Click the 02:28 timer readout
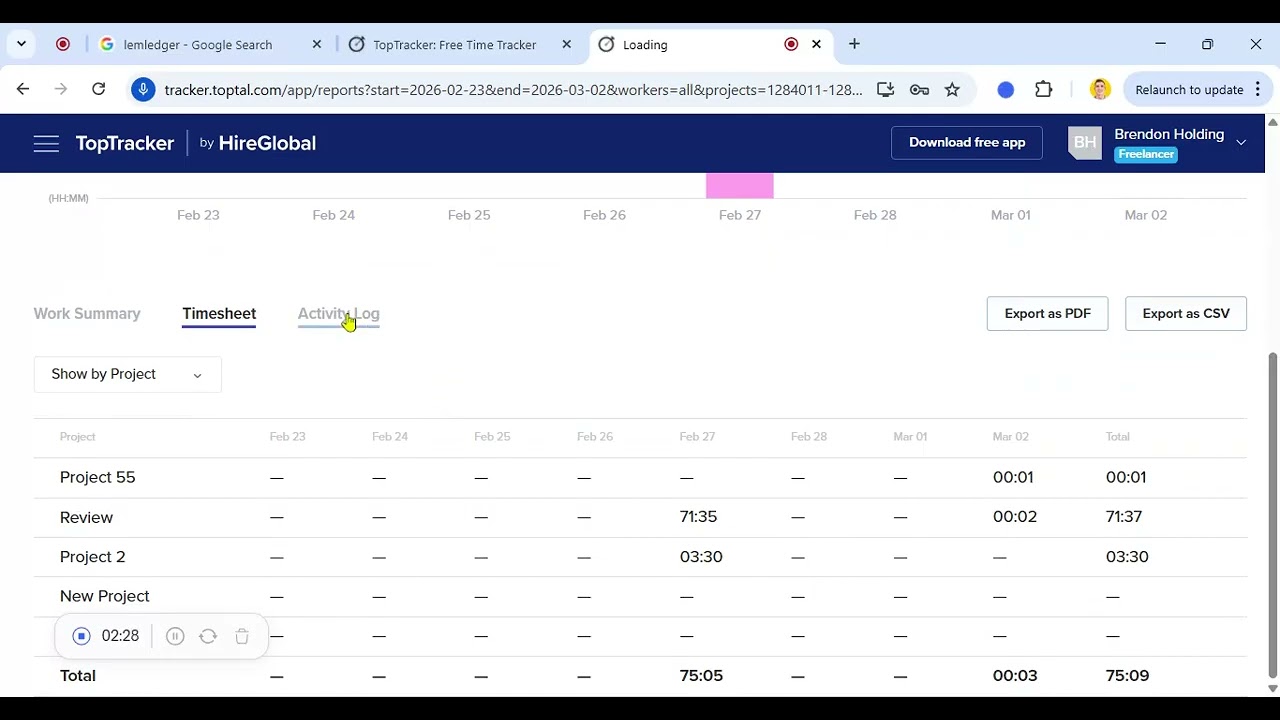Image resolution: width=1280 pixels, height=720 pixels. pos(120,636)
